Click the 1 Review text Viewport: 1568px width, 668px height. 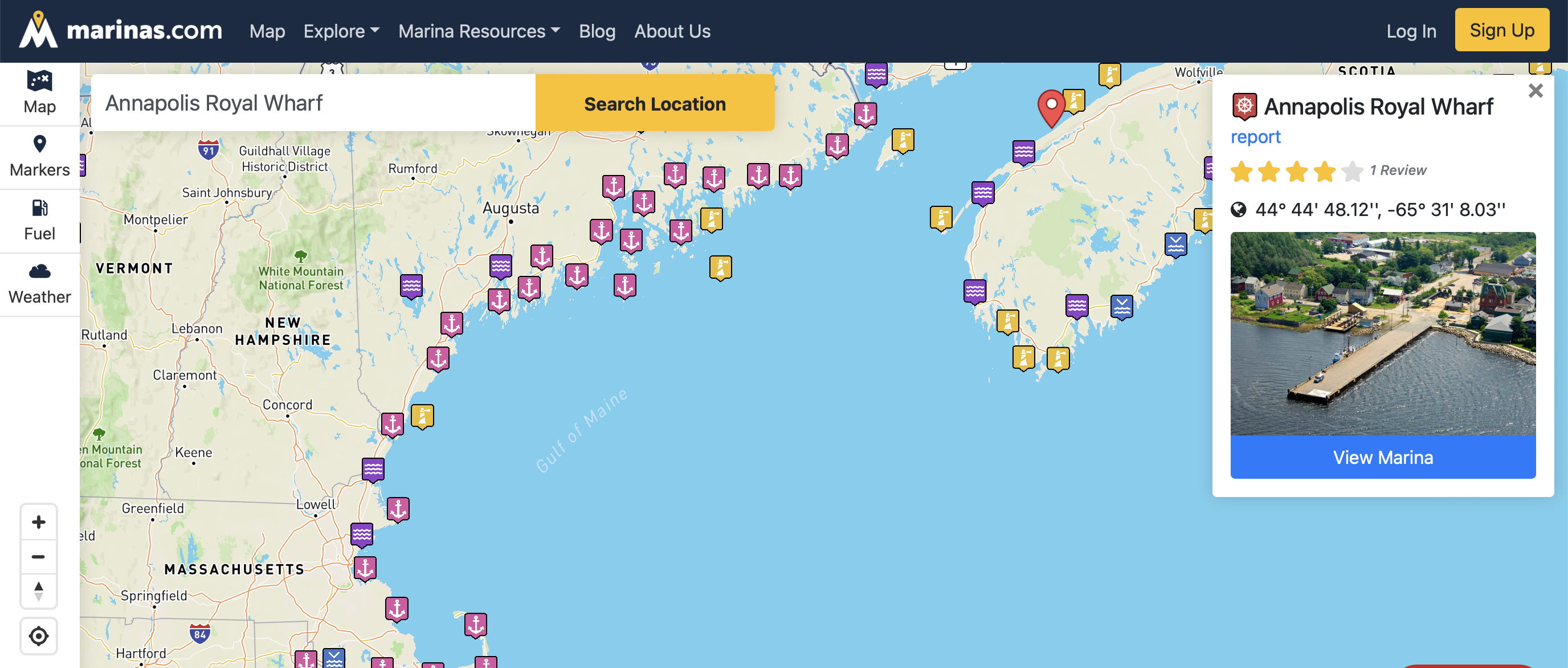click(x=1398, y=170)
